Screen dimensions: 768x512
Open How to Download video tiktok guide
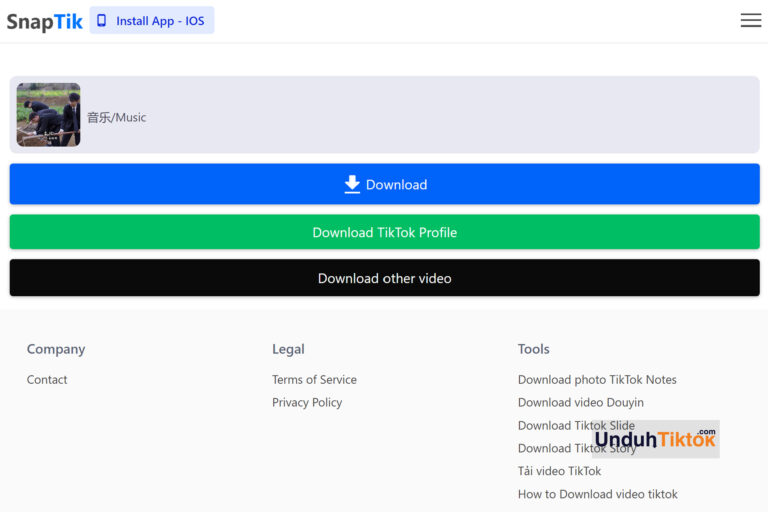click(597, 494)
